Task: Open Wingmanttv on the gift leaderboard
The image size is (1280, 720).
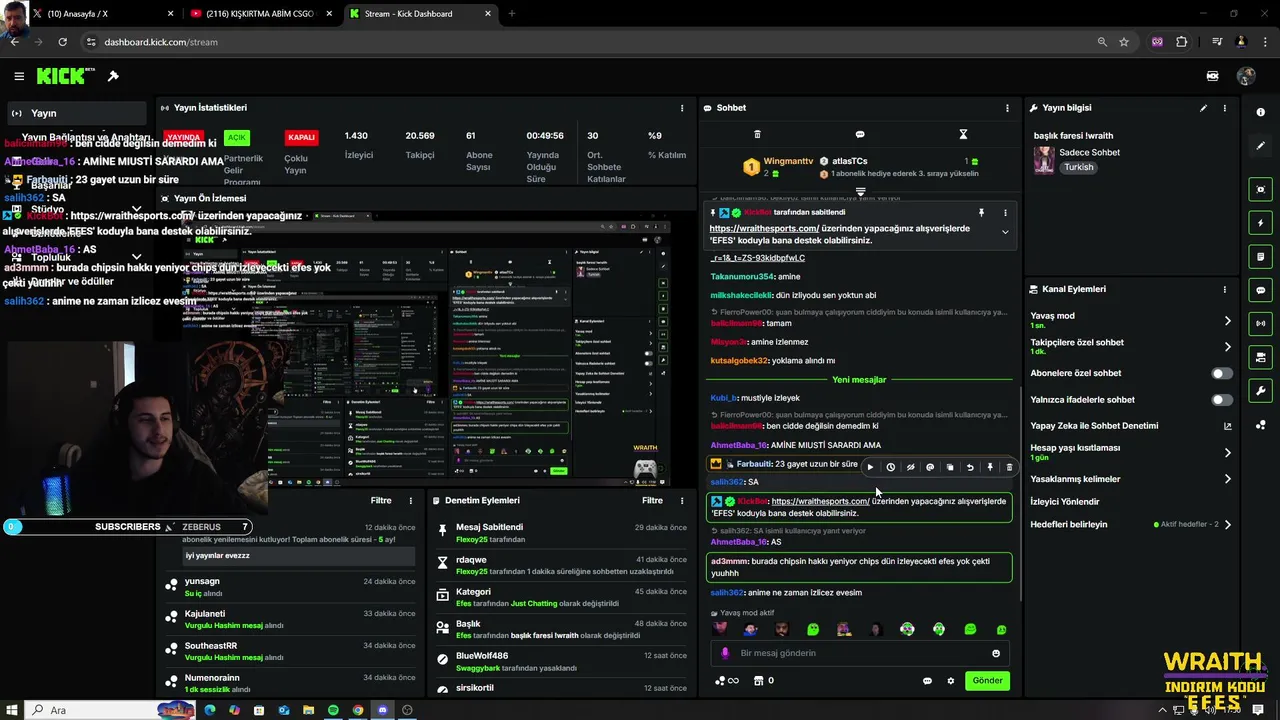Action: pos(788,161)
